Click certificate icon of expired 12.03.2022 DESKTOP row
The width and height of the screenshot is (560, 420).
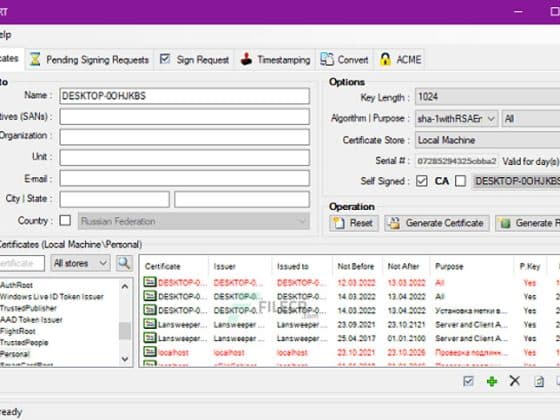(150, 282)
